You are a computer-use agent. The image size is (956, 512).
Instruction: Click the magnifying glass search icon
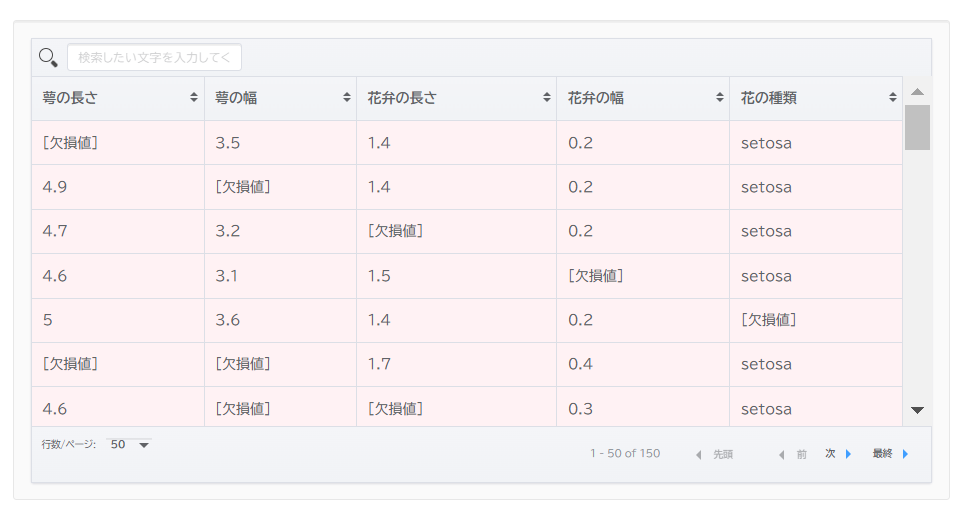(x=48, y=57)
